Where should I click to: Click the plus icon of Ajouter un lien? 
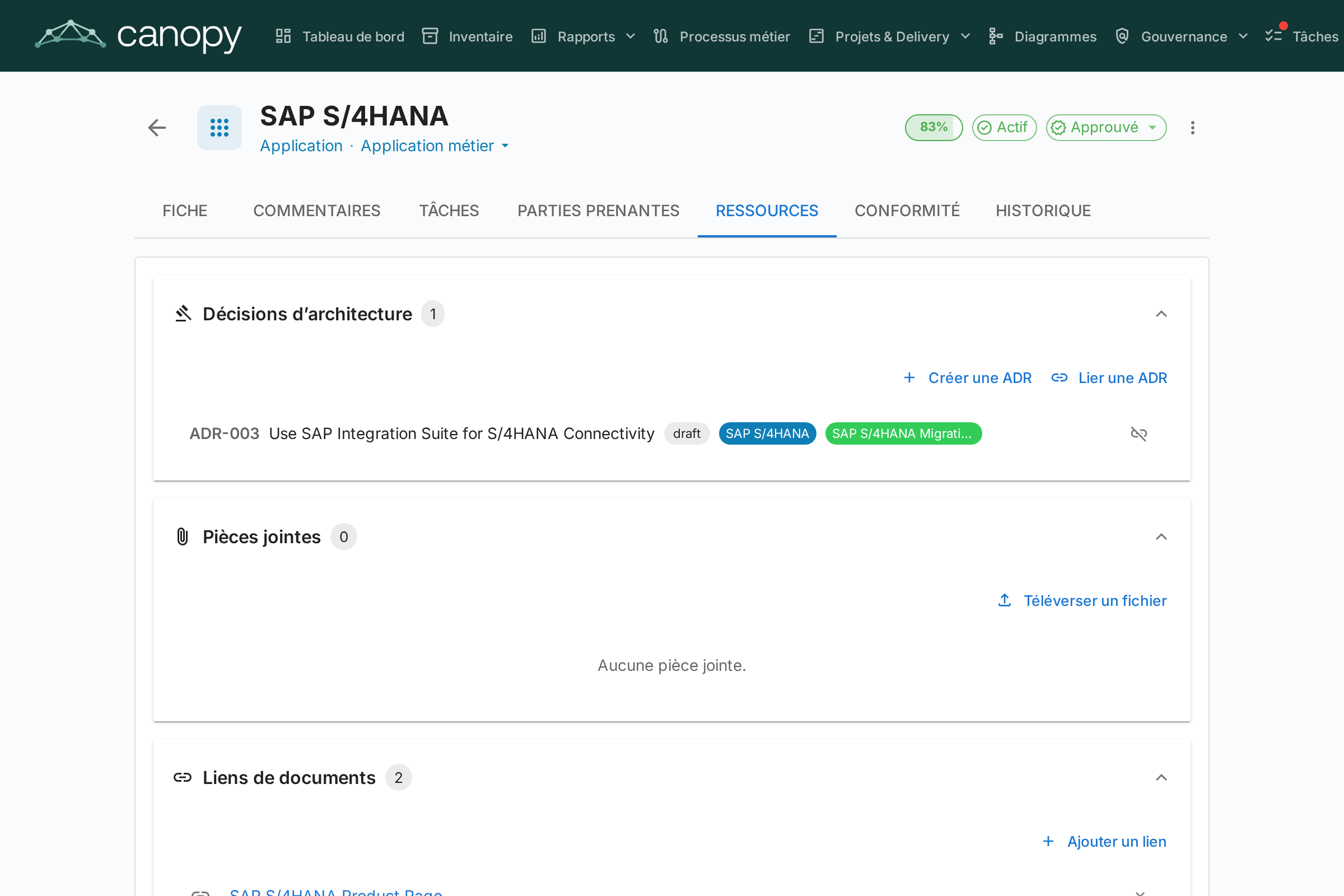coord(1048,841)
